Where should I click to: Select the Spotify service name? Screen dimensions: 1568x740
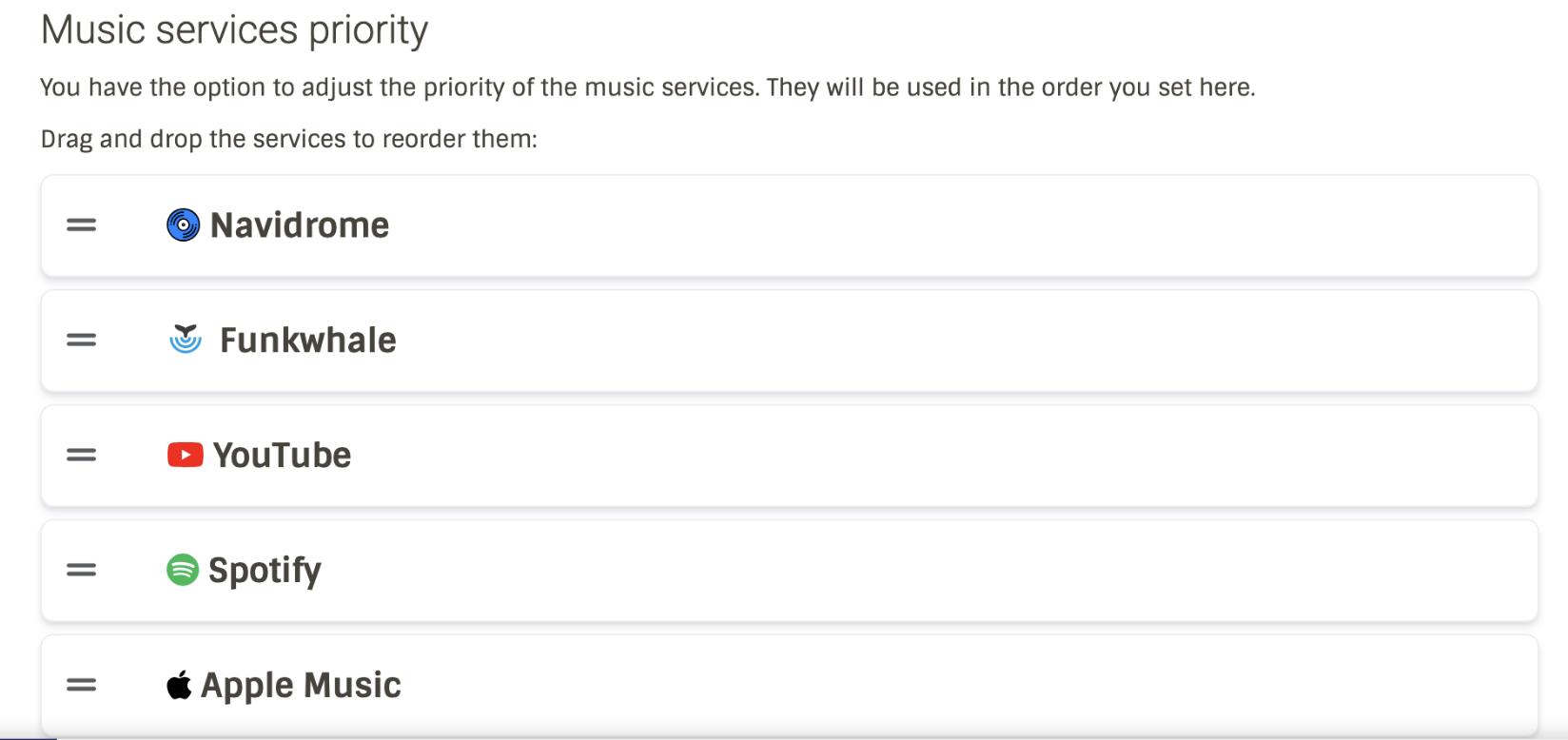point(265,571)
